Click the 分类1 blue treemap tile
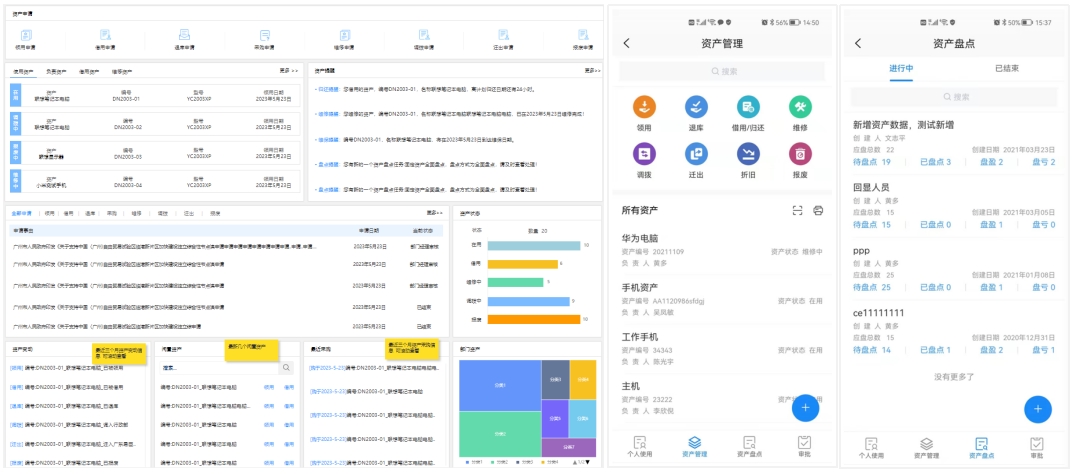 click(500, 385)
